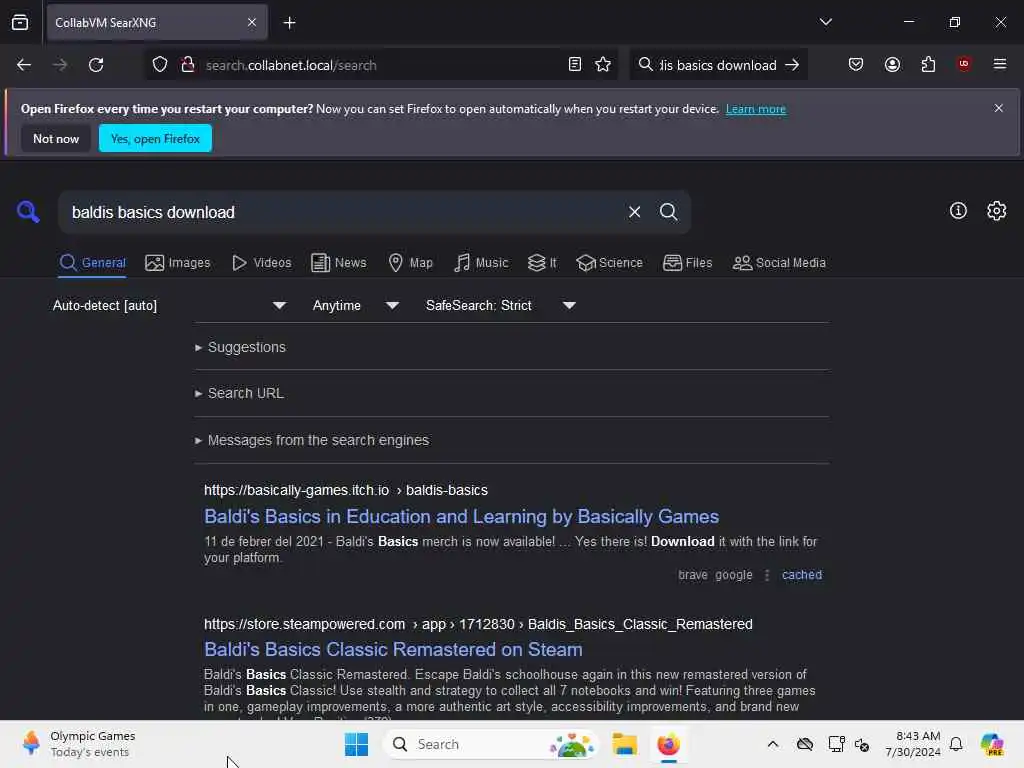
Task: Open the OneDrive cloud tray icon
Action: 805,744
